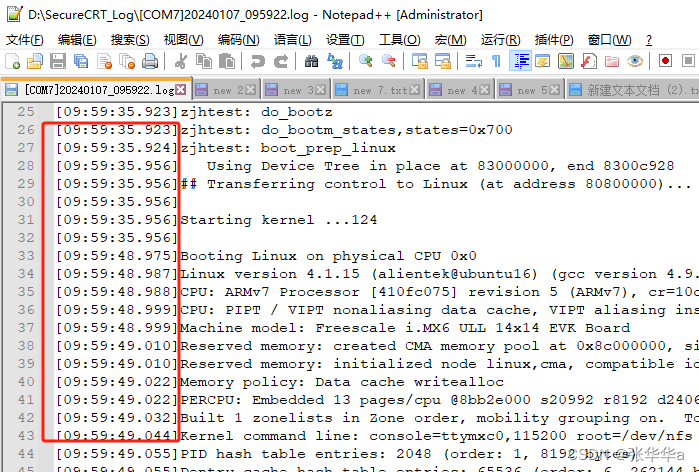Screen dimensions: 699x472
Task: Cut selection with the scissors icon
Action: click(x=181, y=61)
